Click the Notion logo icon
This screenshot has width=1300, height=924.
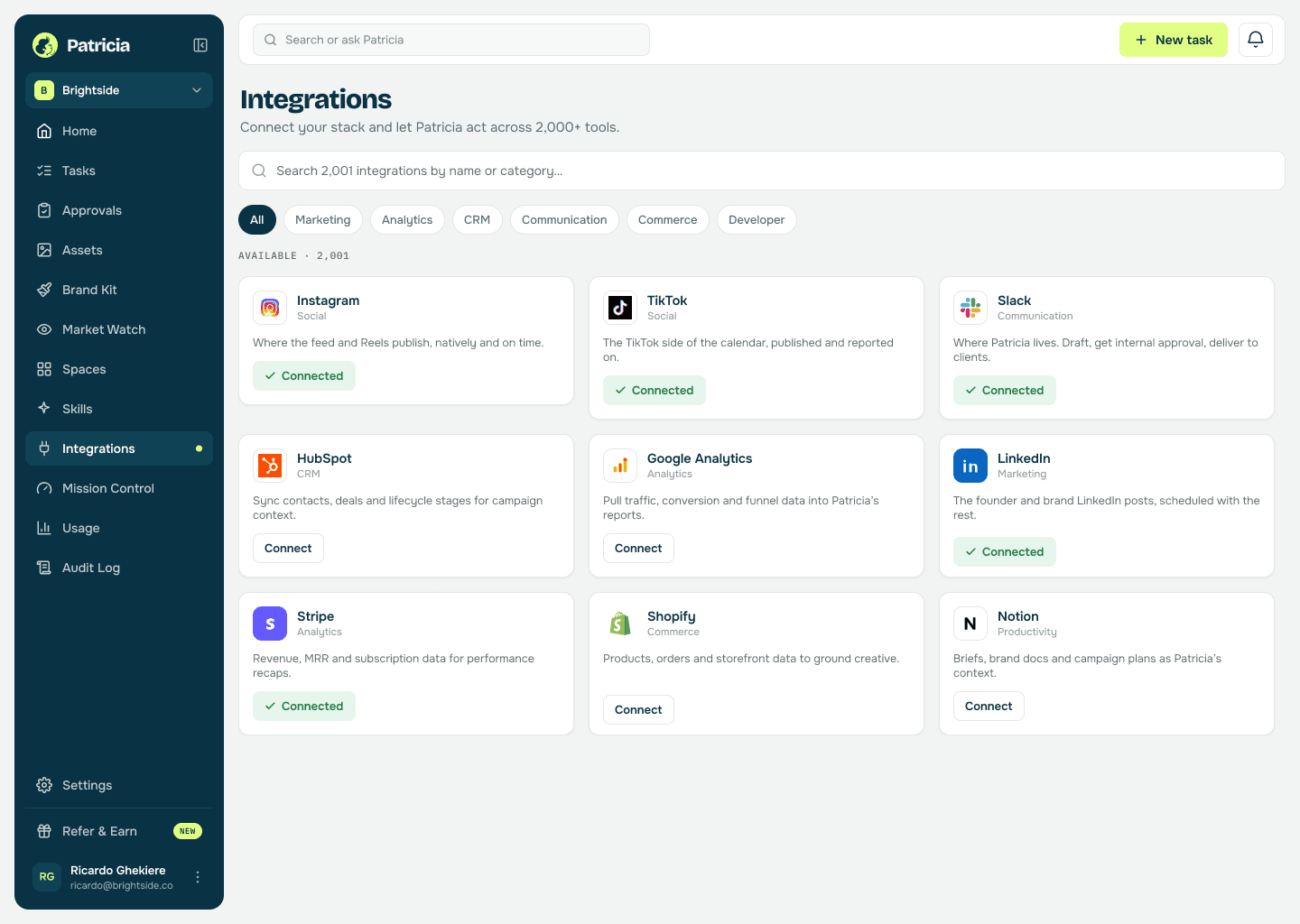970,624
